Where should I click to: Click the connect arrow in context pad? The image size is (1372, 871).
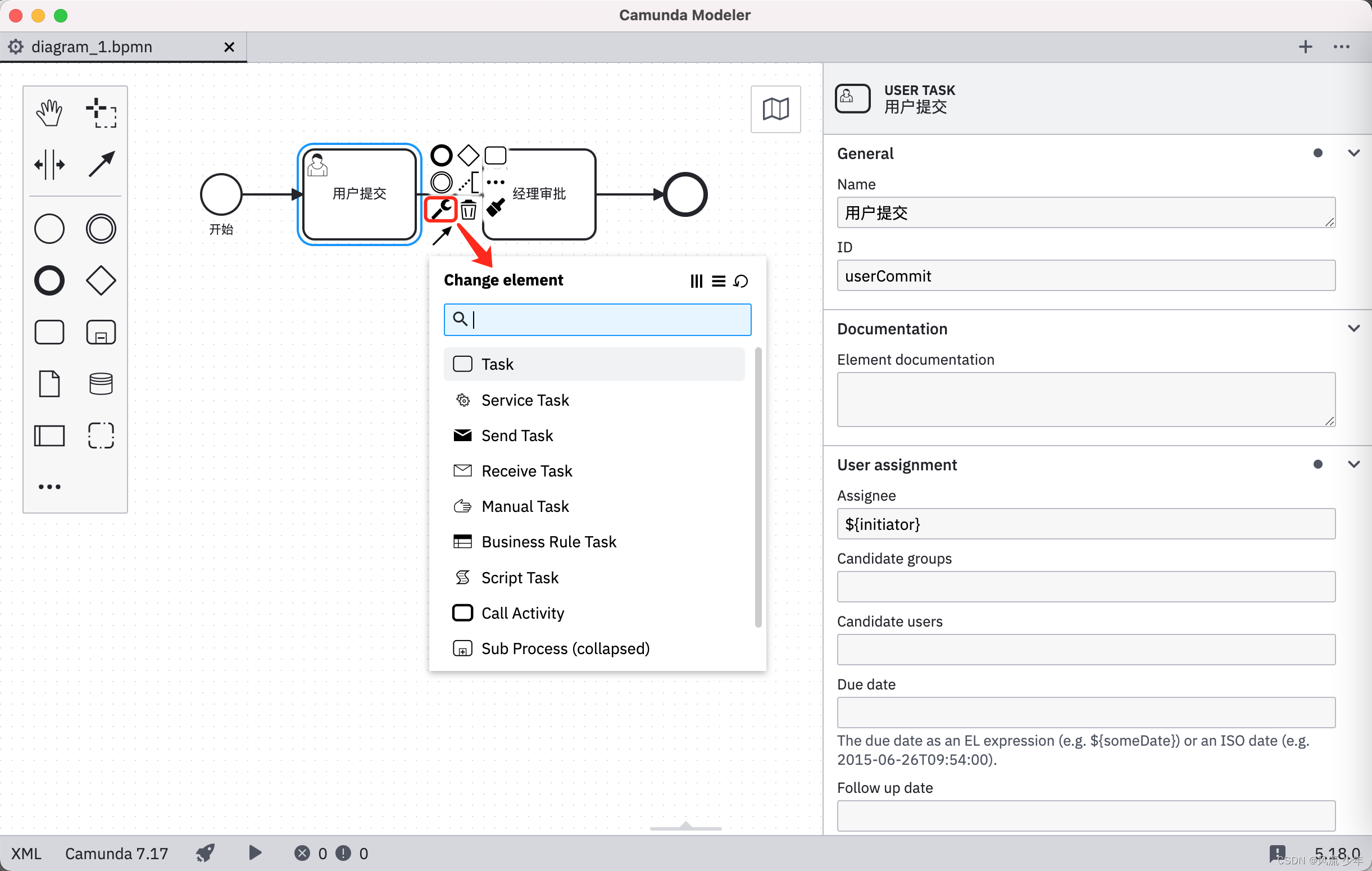pos(442,235)
